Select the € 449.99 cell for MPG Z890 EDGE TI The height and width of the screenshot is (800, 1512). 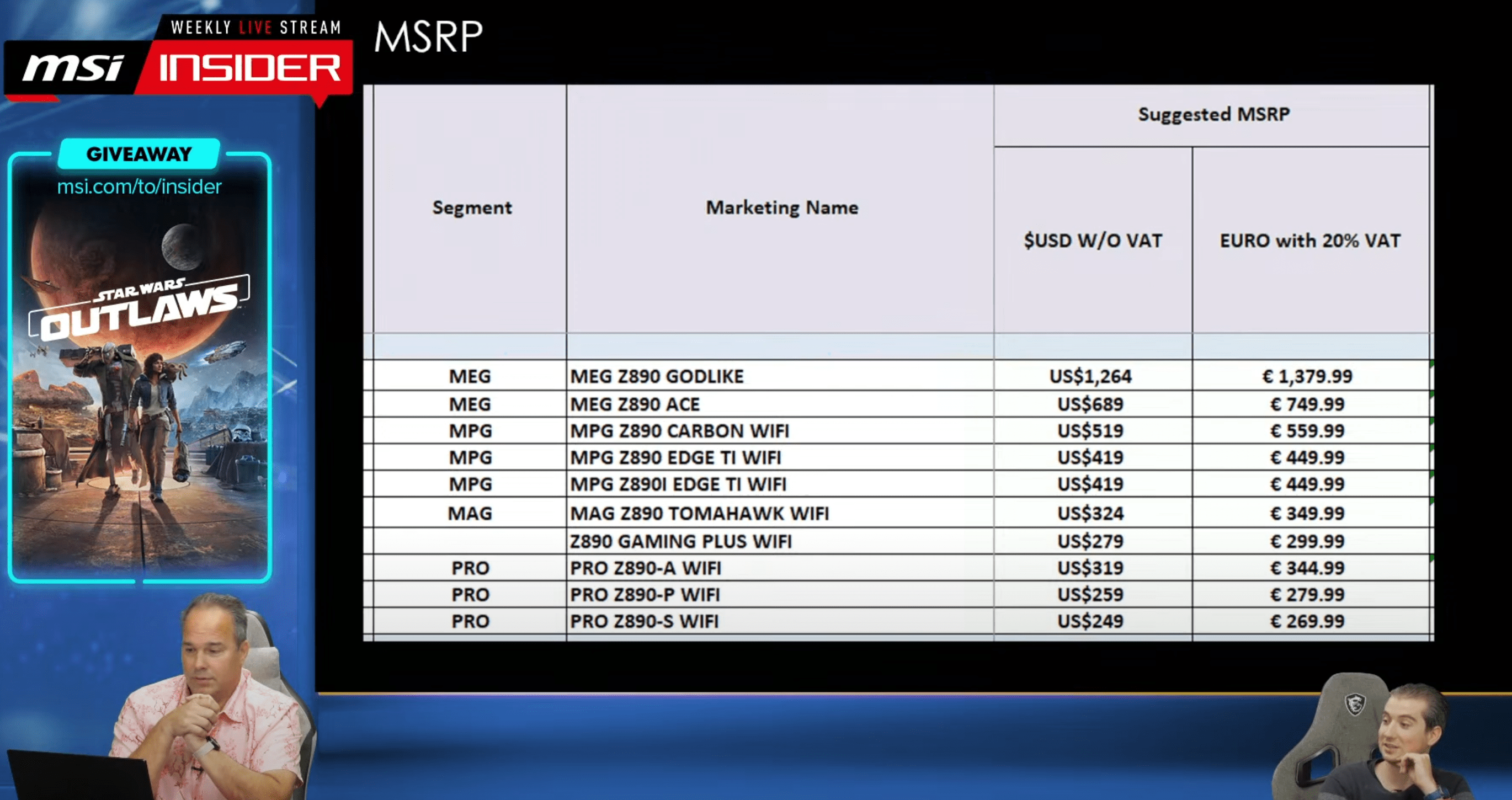1310,457
